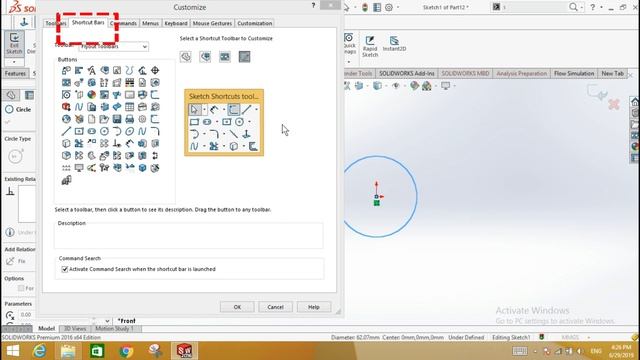
Task: Click Corner Rectangle in Sketch Shortcuts toolbar
Action: click(x=194, y=122)
